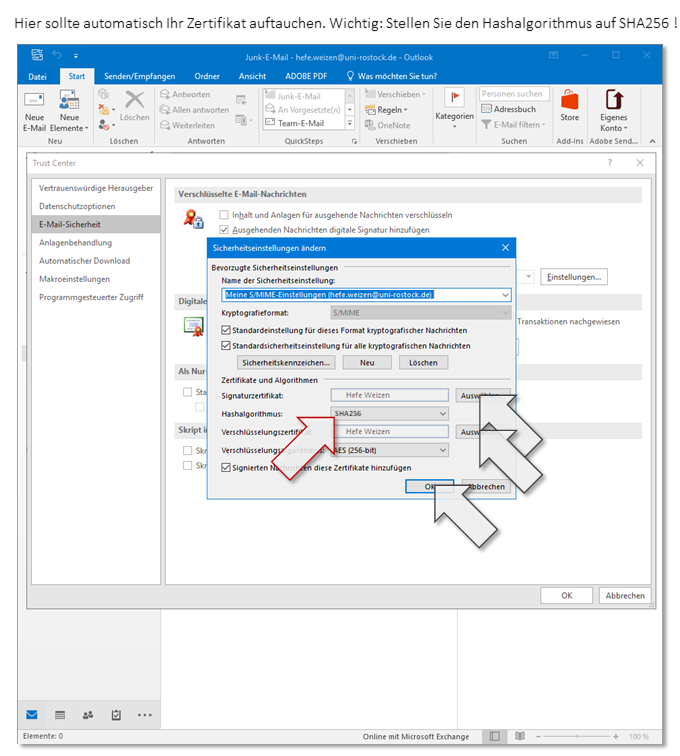This screenshot has width=680, height=756.
Task: Select Team-E-Mail quick step
Action: click(301, 123)
